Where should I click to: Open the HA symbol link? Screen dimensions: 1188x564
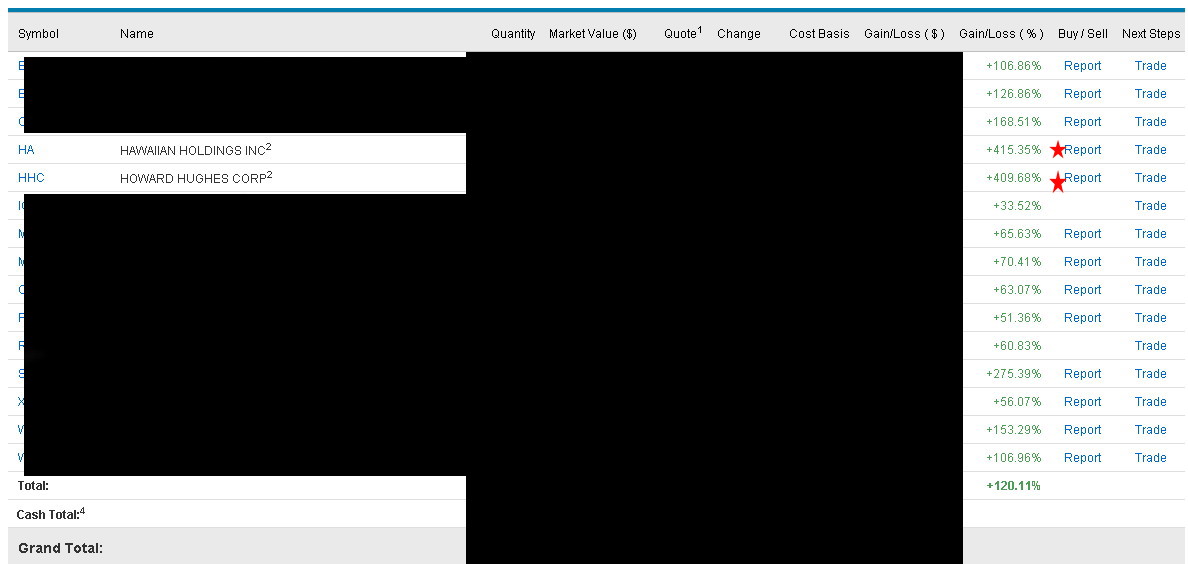tap(26, 150)
